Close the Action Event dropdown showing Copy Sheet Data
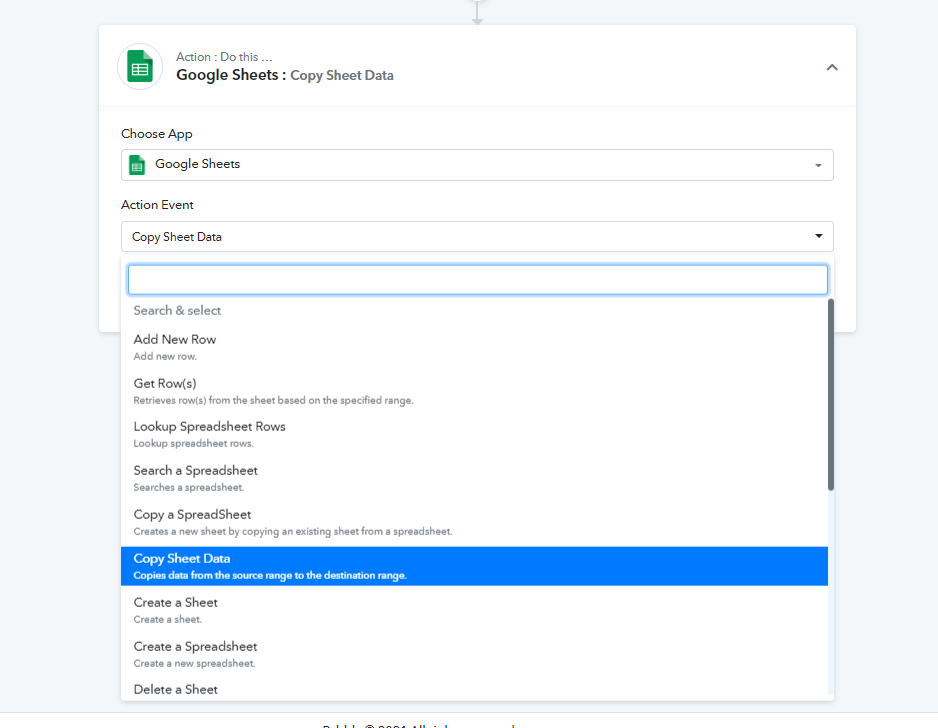The height and width of the screenshot is (728, 938). coord(477,236)
